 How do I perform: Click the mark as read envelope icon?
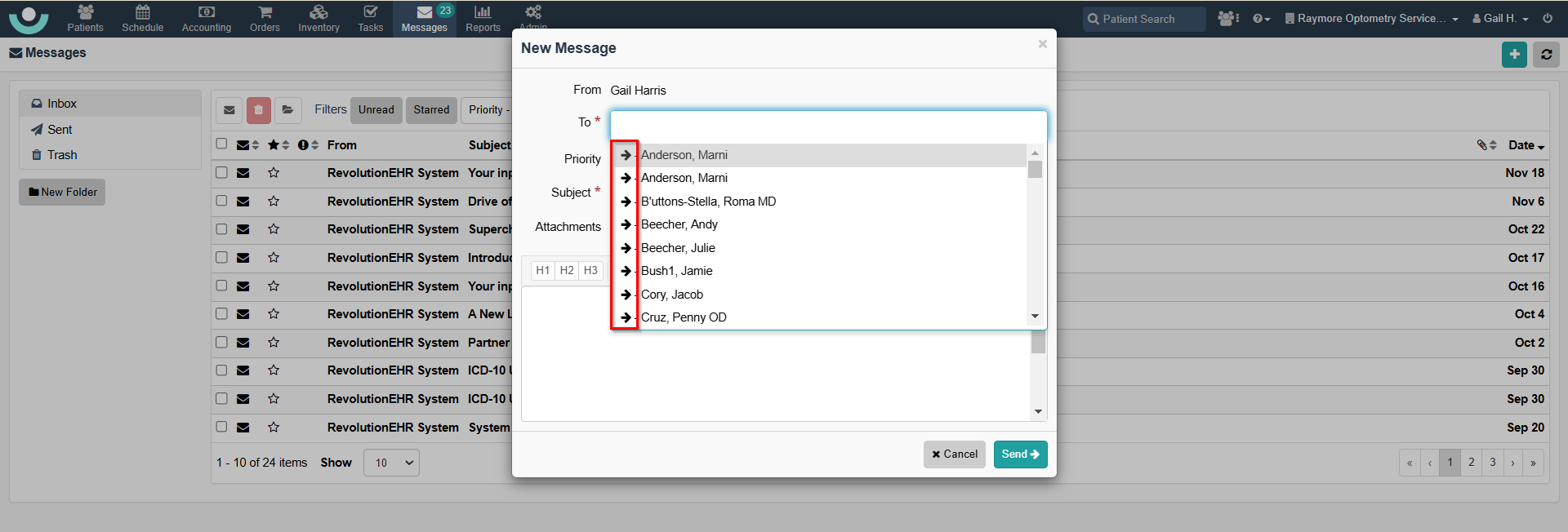tap(229, 110)
